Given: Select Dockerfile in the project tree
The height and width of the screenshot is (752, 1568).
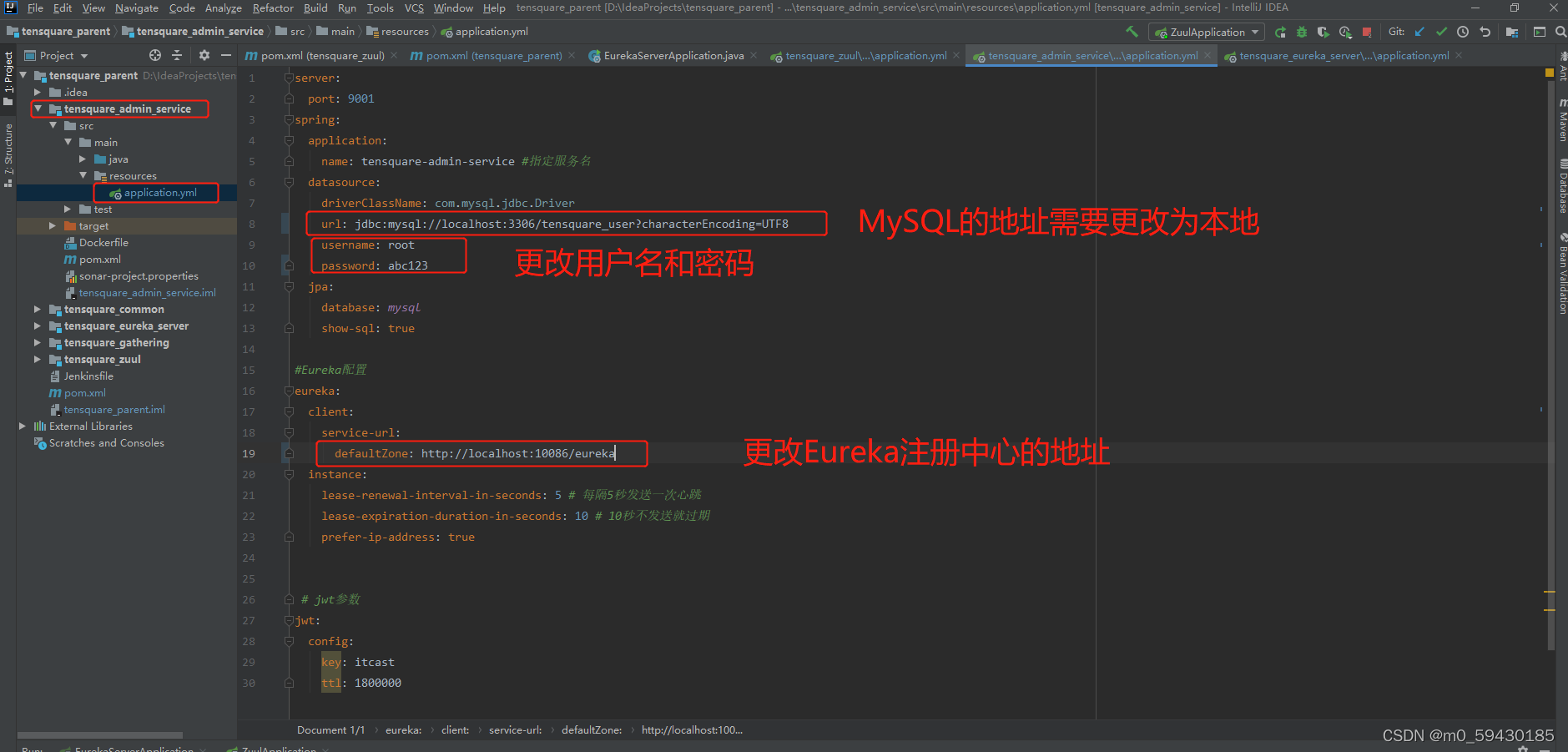Looking at the screenshot, I should (103, 243).
